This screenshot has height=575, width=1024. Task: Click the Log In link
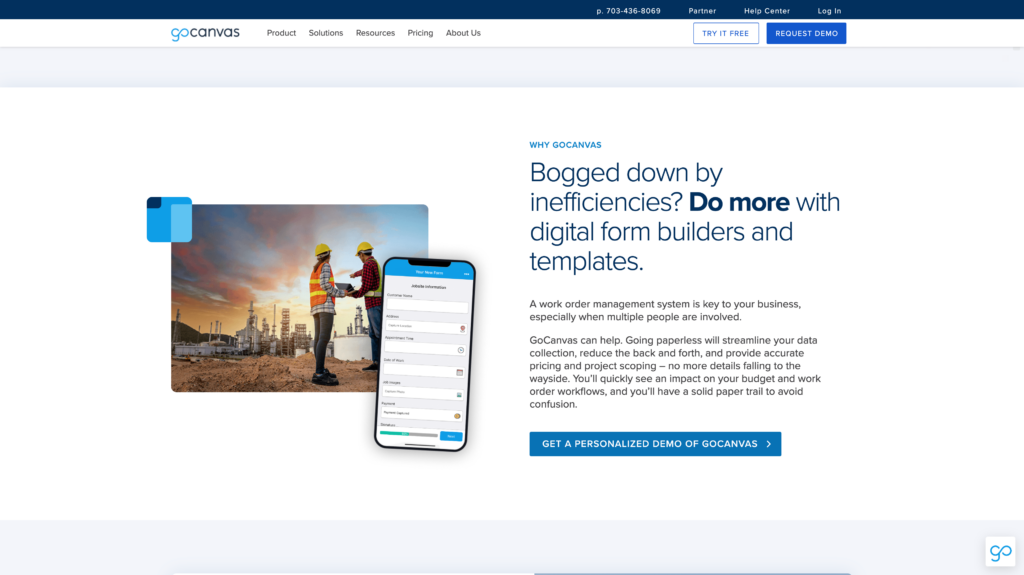coord(829,11)
